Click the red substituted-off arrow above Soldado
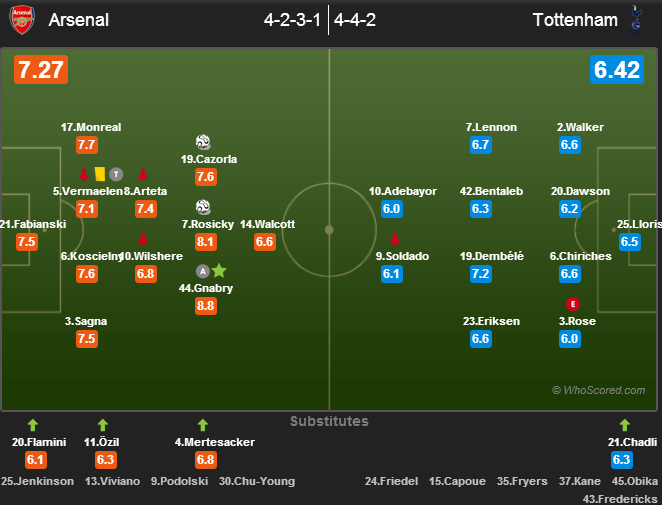The height and width of the screenshot is (505, 662). point(395,239)
